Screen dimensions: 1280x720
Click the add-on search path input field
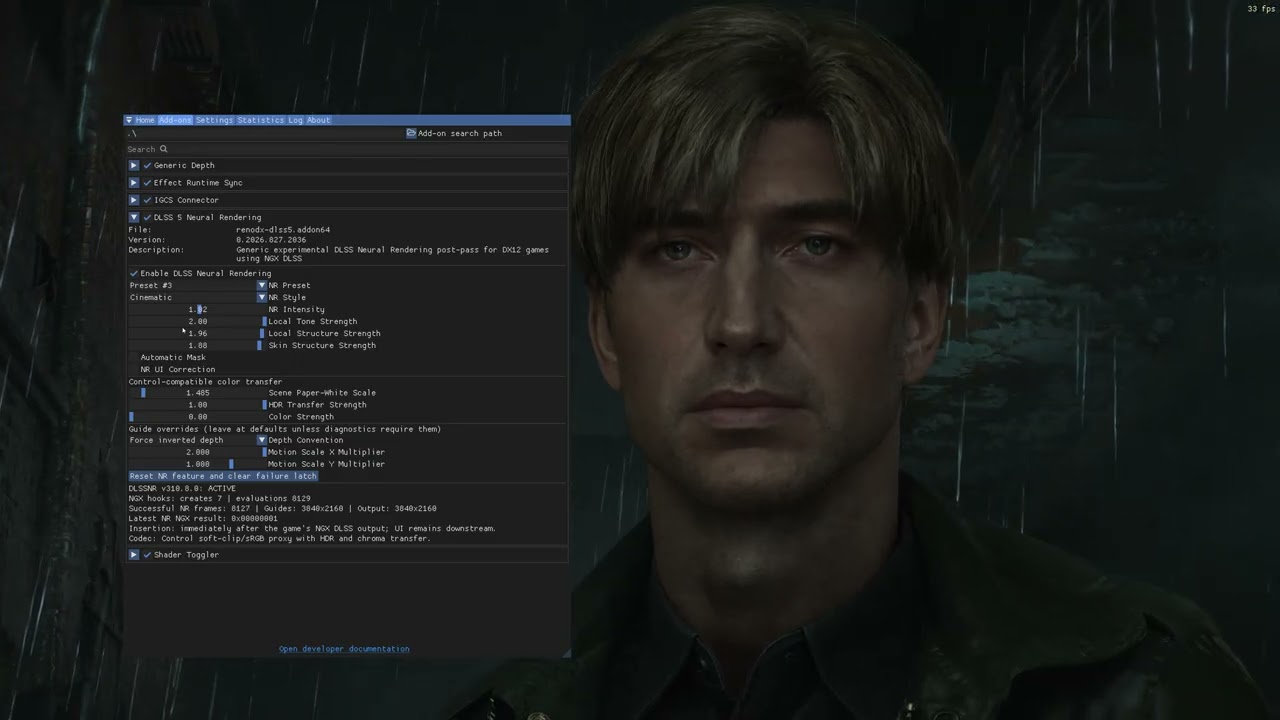pos(265,133)
